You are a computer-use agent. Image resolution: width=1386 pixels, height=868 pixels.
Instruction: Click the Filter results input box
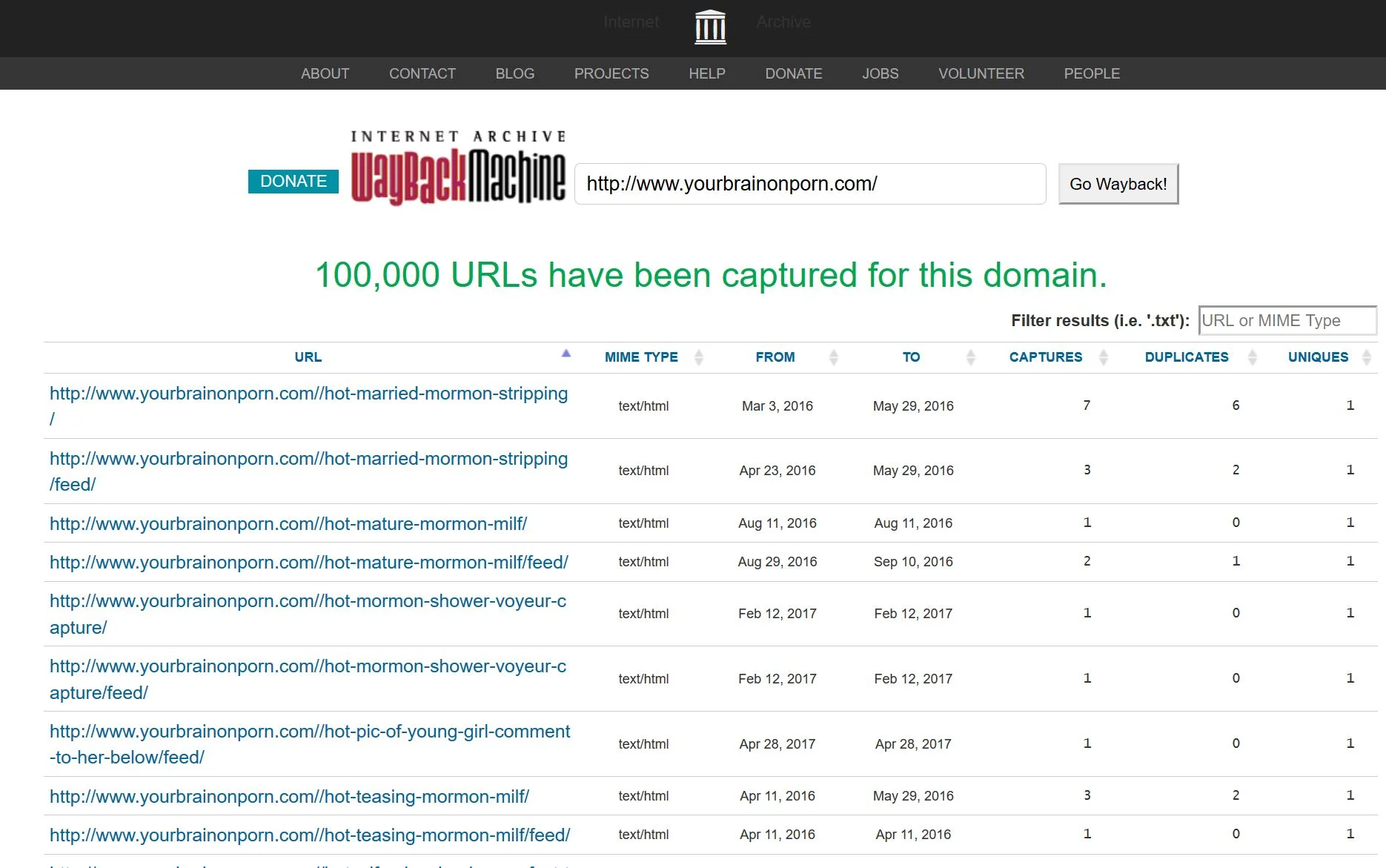(1287, 321)
